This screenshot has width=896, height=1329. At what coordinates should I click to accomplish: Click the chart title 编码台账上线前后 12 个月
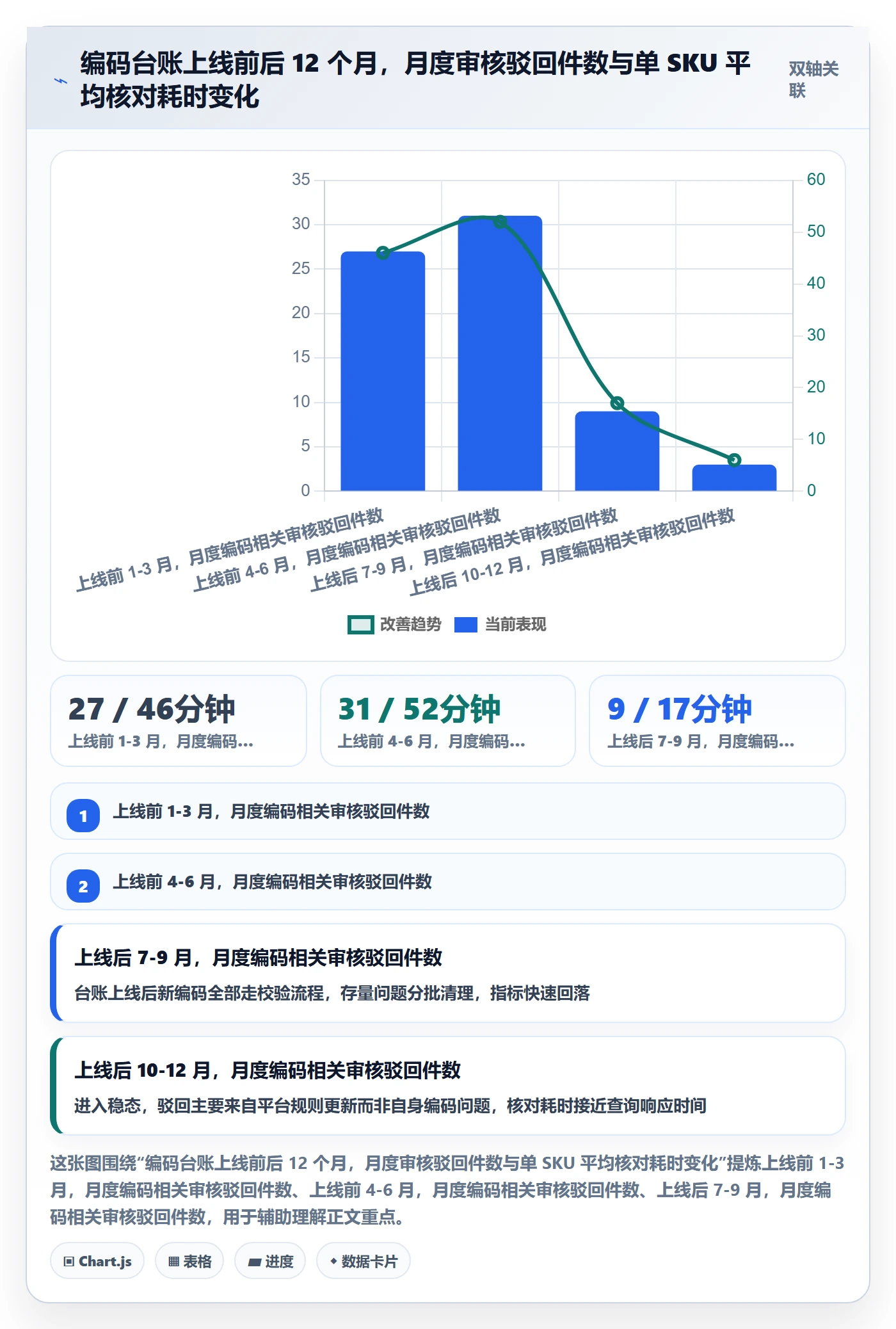[415, 80]
